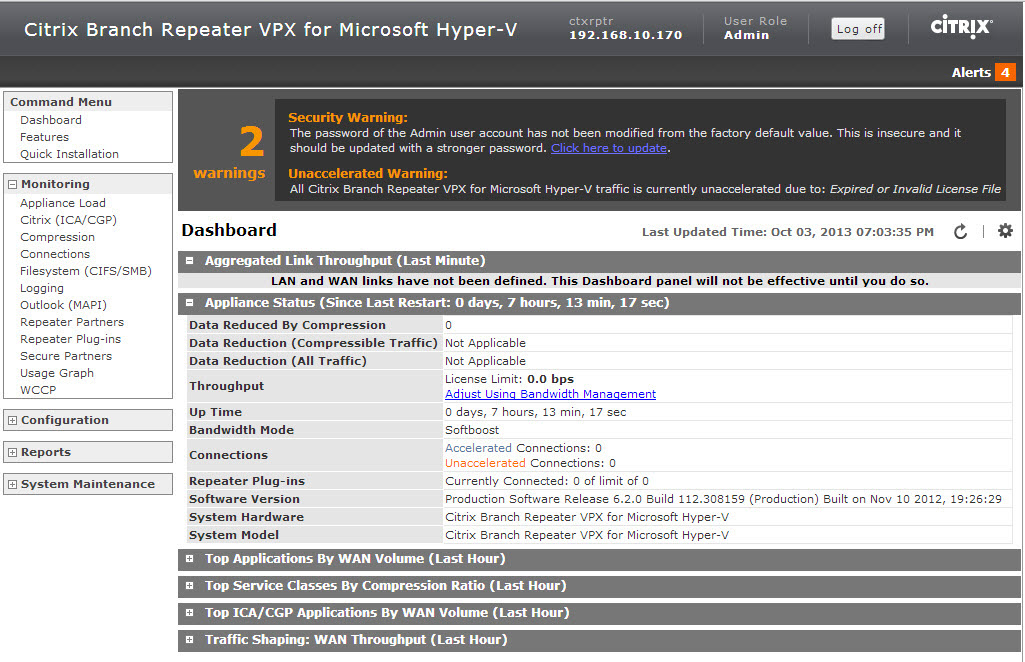
Task: Click the Last Updated Time text
Action: click(788, 232)
